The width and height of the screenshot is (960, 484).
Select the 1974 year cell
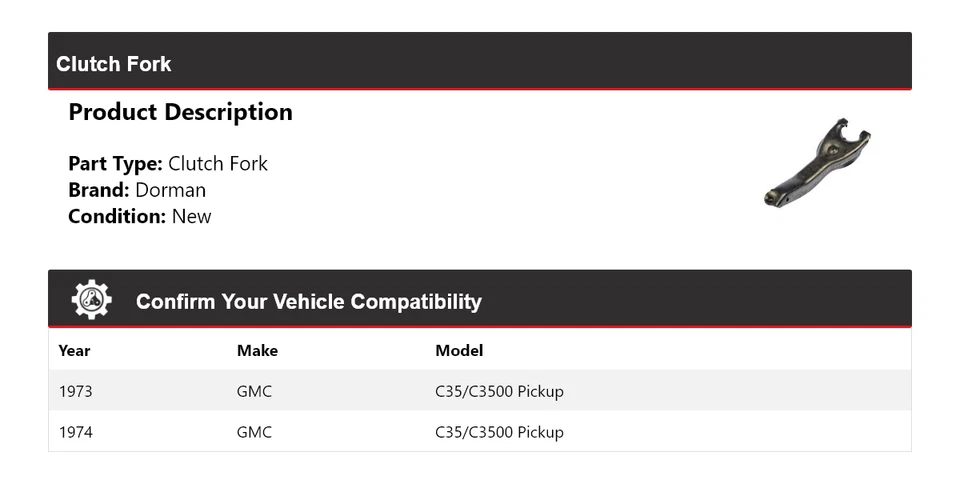click(x=75, y=432)
